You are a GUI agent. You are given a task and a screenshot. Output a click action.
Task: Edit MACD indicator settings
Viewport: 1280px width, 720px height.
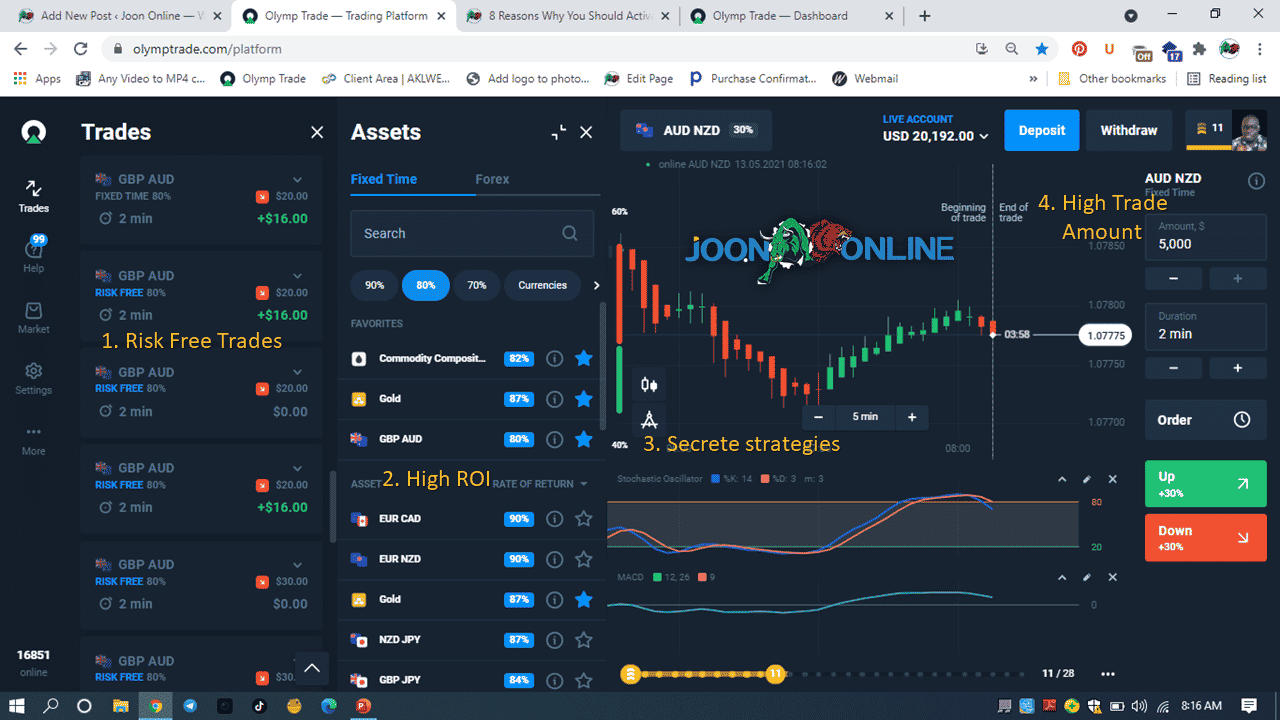1087,577
